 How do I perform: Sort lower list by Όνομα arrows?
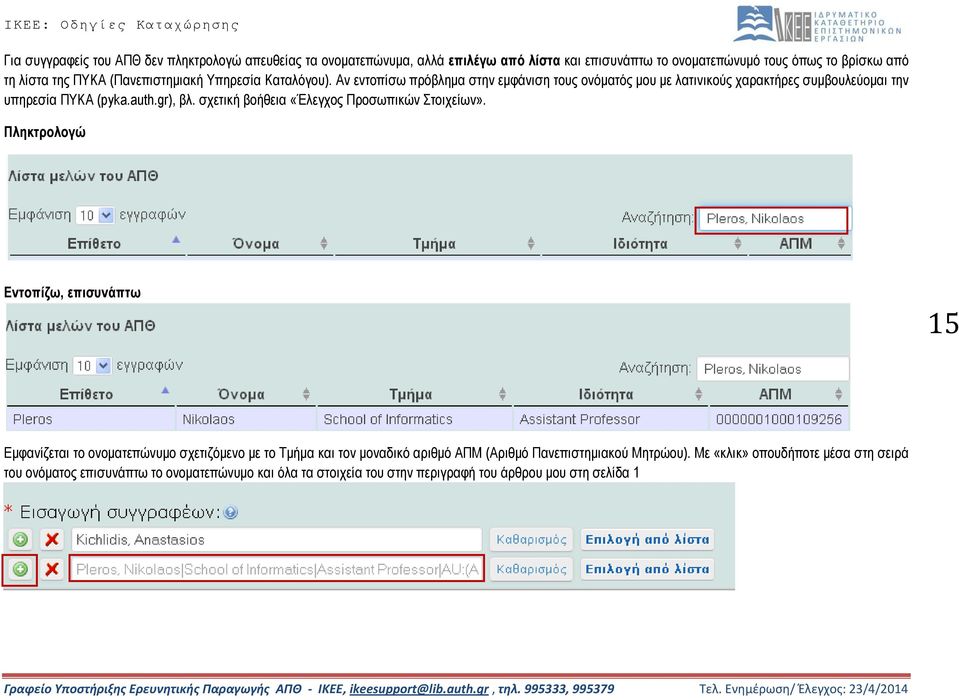[306, 394]
